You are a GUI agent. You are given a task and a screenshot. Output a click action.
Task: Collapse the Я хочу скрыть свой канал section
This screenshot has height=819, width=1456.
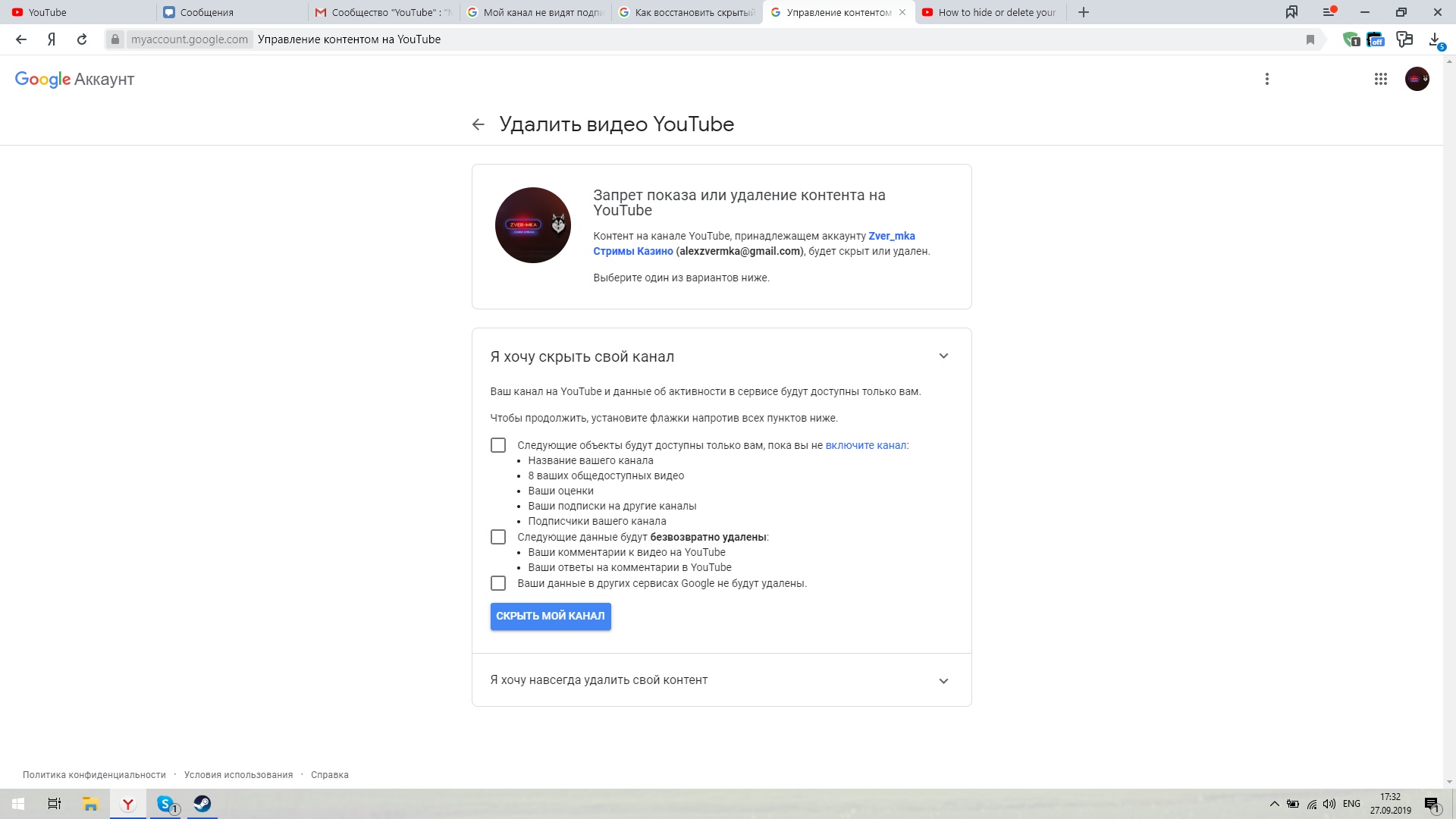click(x=943, y=356)
